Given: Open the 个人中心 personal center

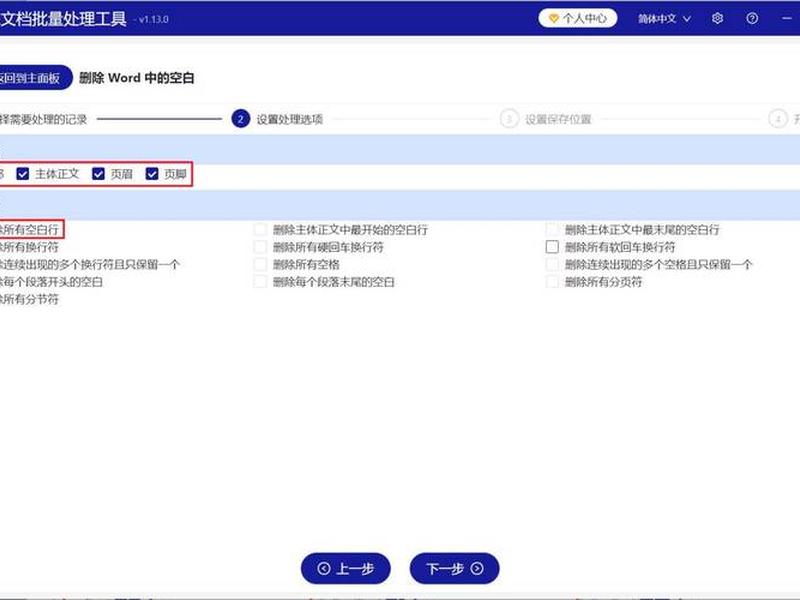Looking at the screenshot, I should [578, 18].
